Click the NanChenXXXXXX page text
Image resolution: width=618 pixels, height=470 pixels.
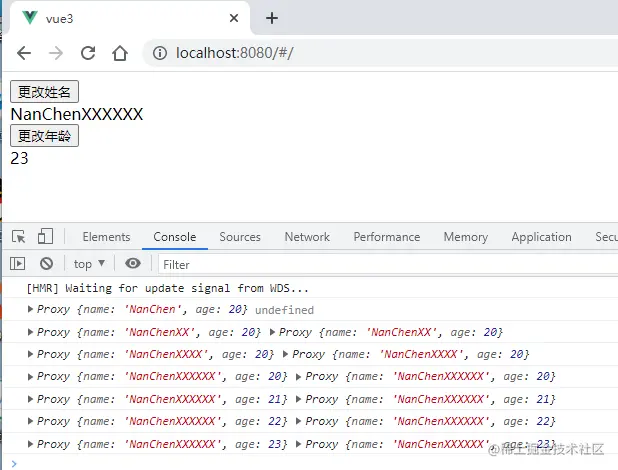pos(77,114)
